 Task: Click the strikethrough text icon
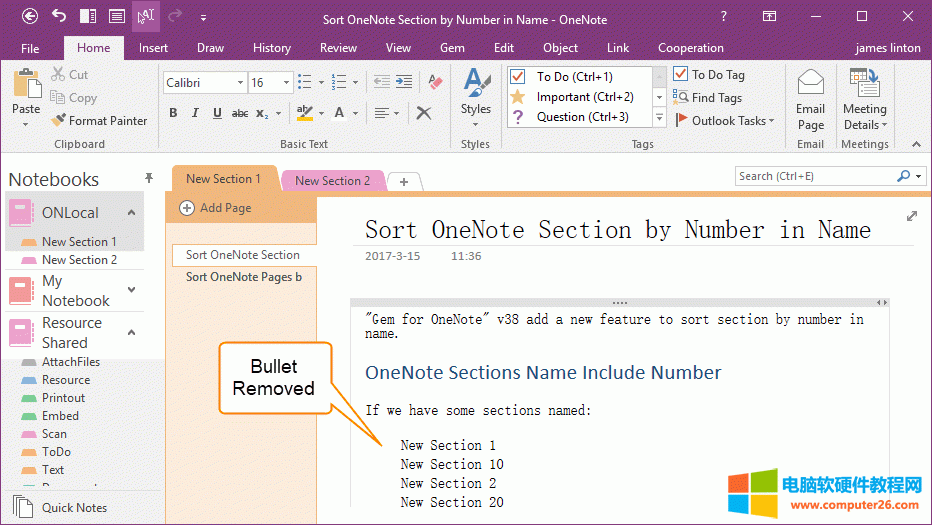point(239,113)
